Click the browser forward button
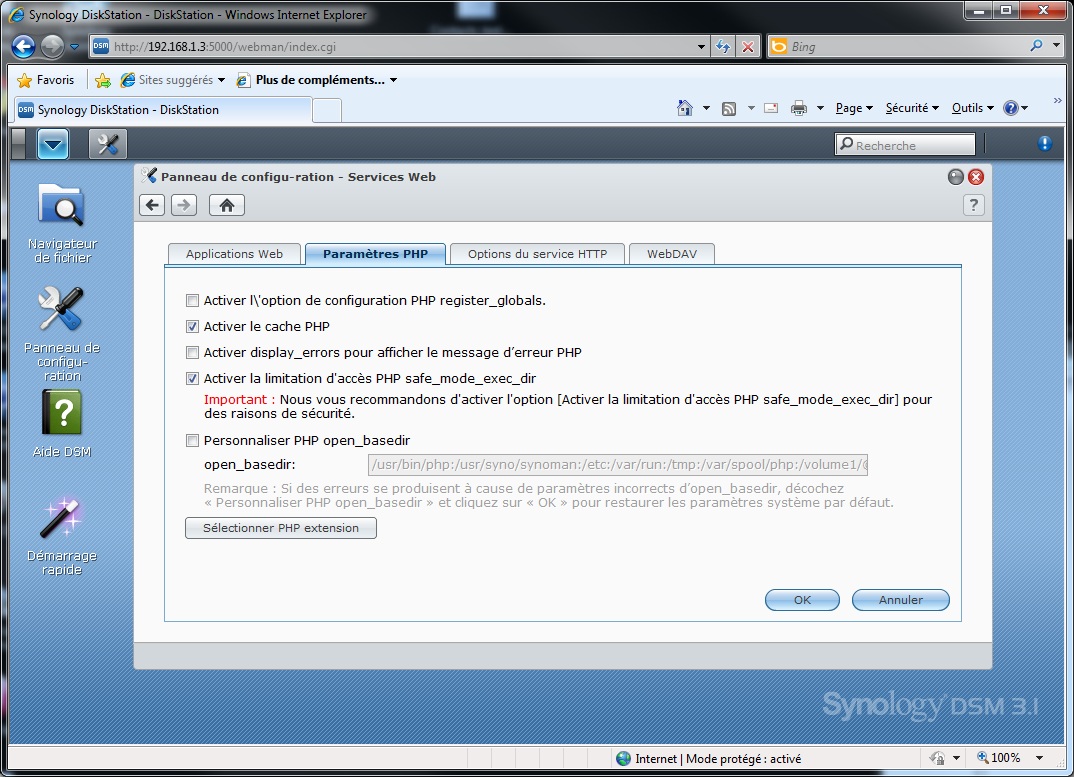The image size is (1074, 777). [52, 47]
